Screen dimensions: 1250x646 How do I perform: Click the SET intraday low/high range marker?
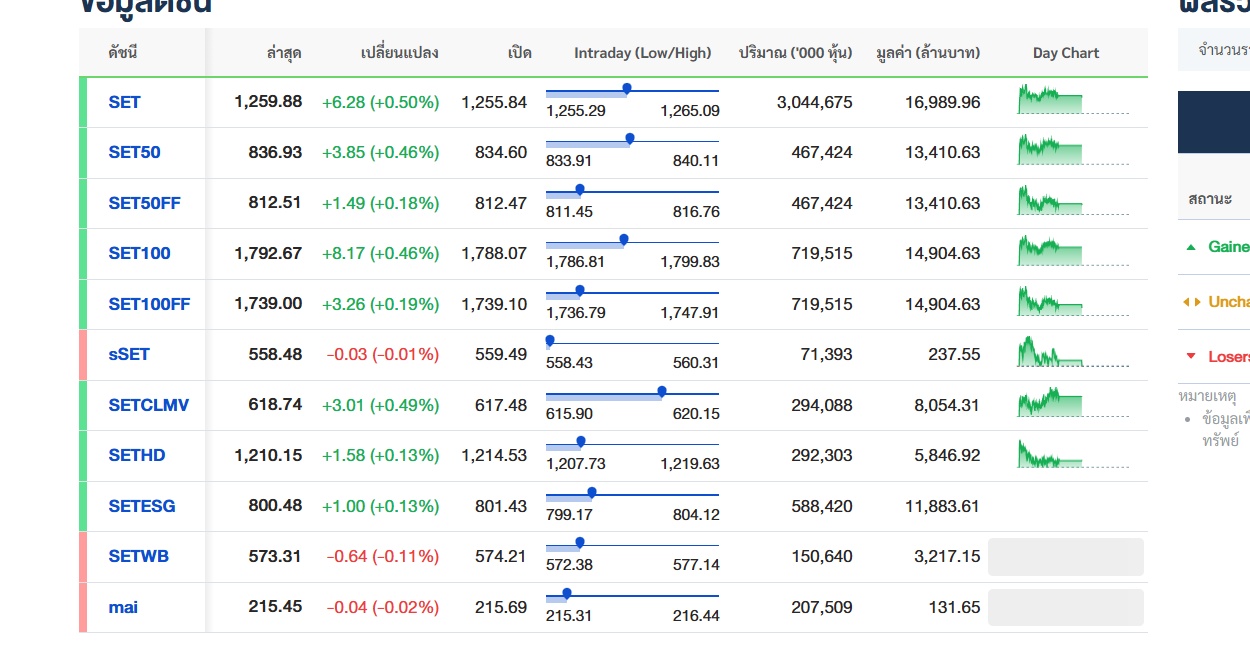click(627, 89)
